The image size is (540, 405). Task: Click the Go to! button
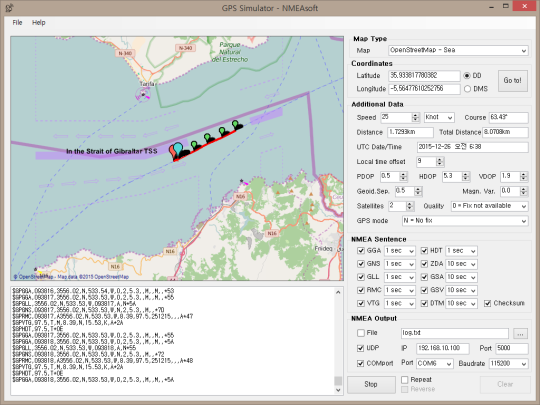click(x=513, y=81)
